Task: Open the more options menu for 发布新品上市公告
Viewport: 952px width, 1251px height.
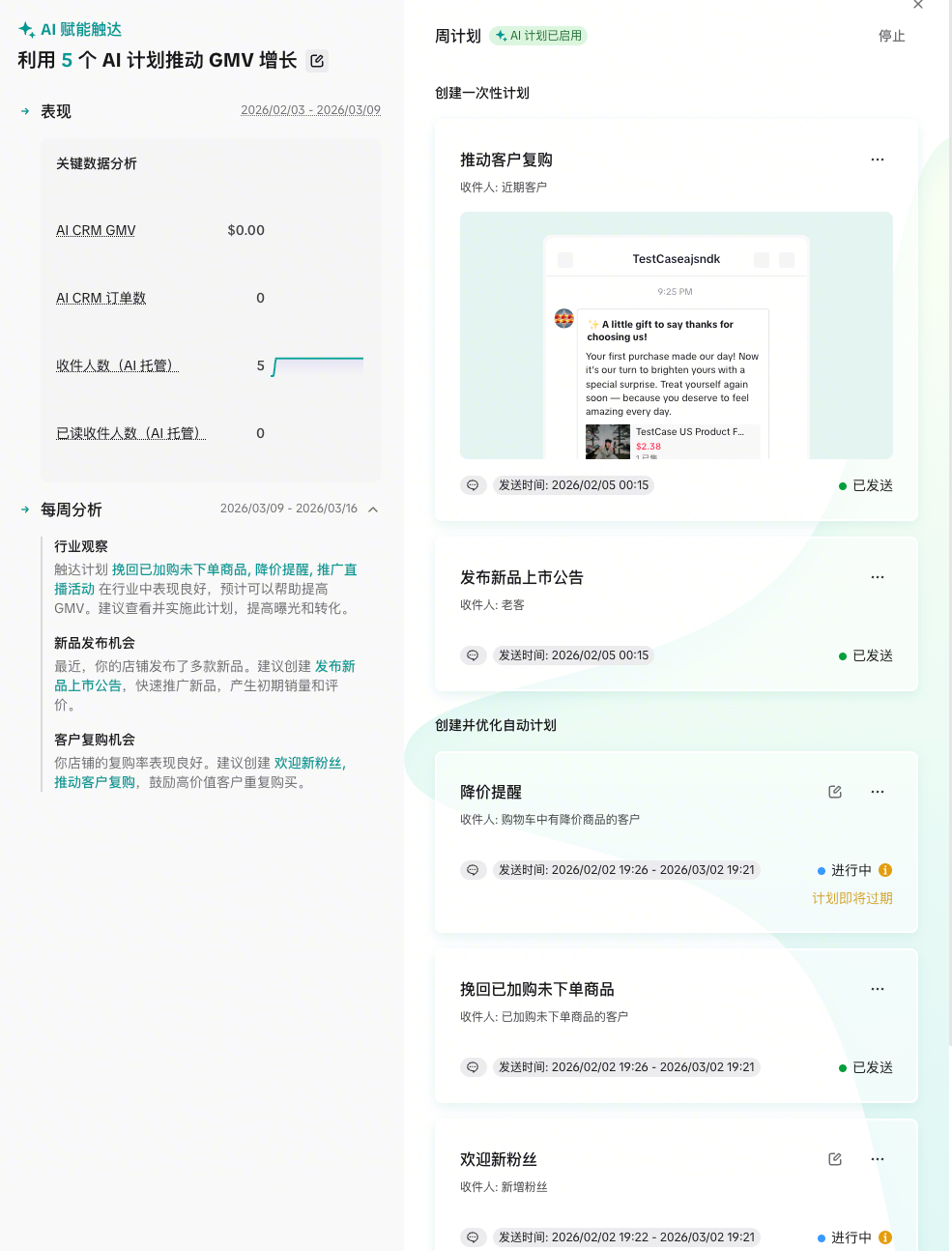Action: click(878, 577)
